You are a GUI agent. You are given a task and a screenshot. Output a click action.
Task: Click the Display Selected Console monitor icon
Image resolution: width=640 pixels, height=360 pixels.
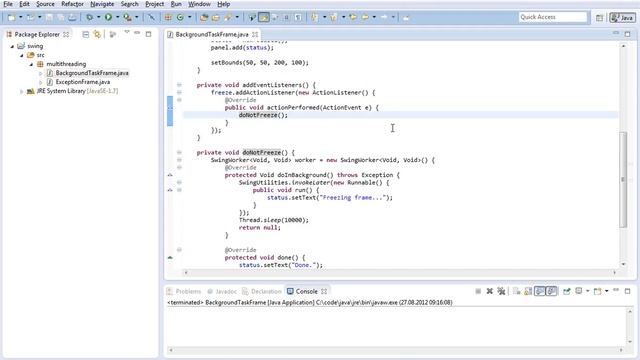(x=578, y=291)
